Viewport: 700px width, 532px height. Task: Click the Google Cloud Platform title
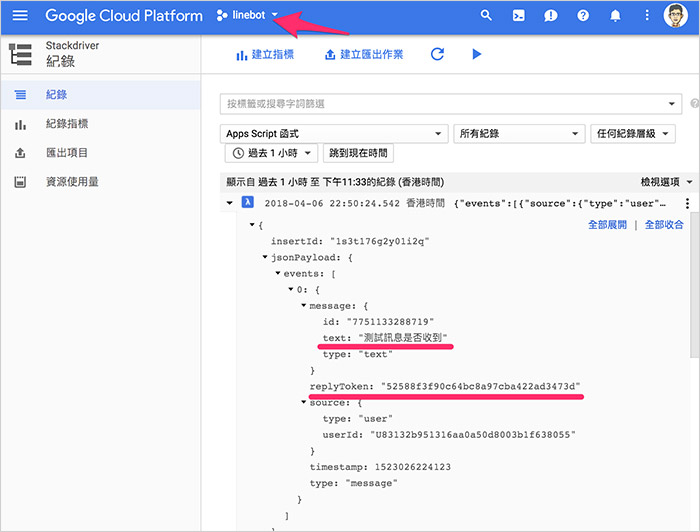(x=124, y=16)
